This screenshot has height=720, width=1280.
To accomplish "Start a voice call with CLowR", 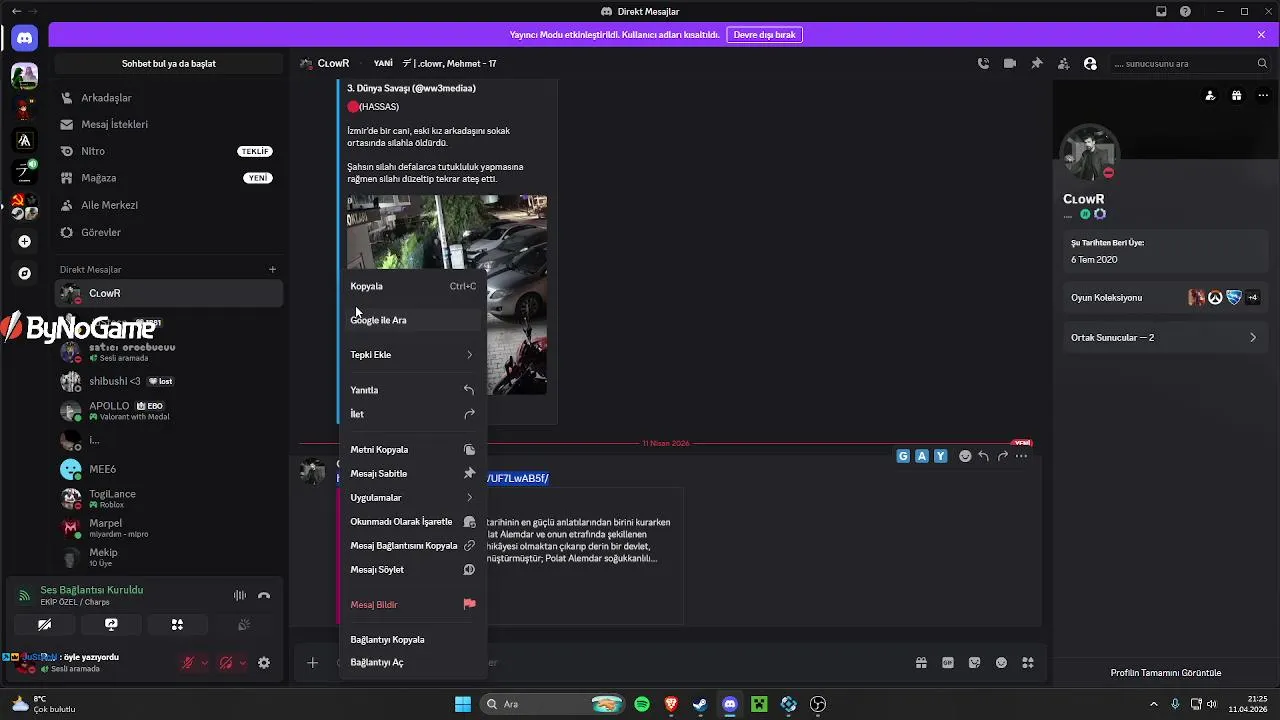I will [x=983, y=63].
